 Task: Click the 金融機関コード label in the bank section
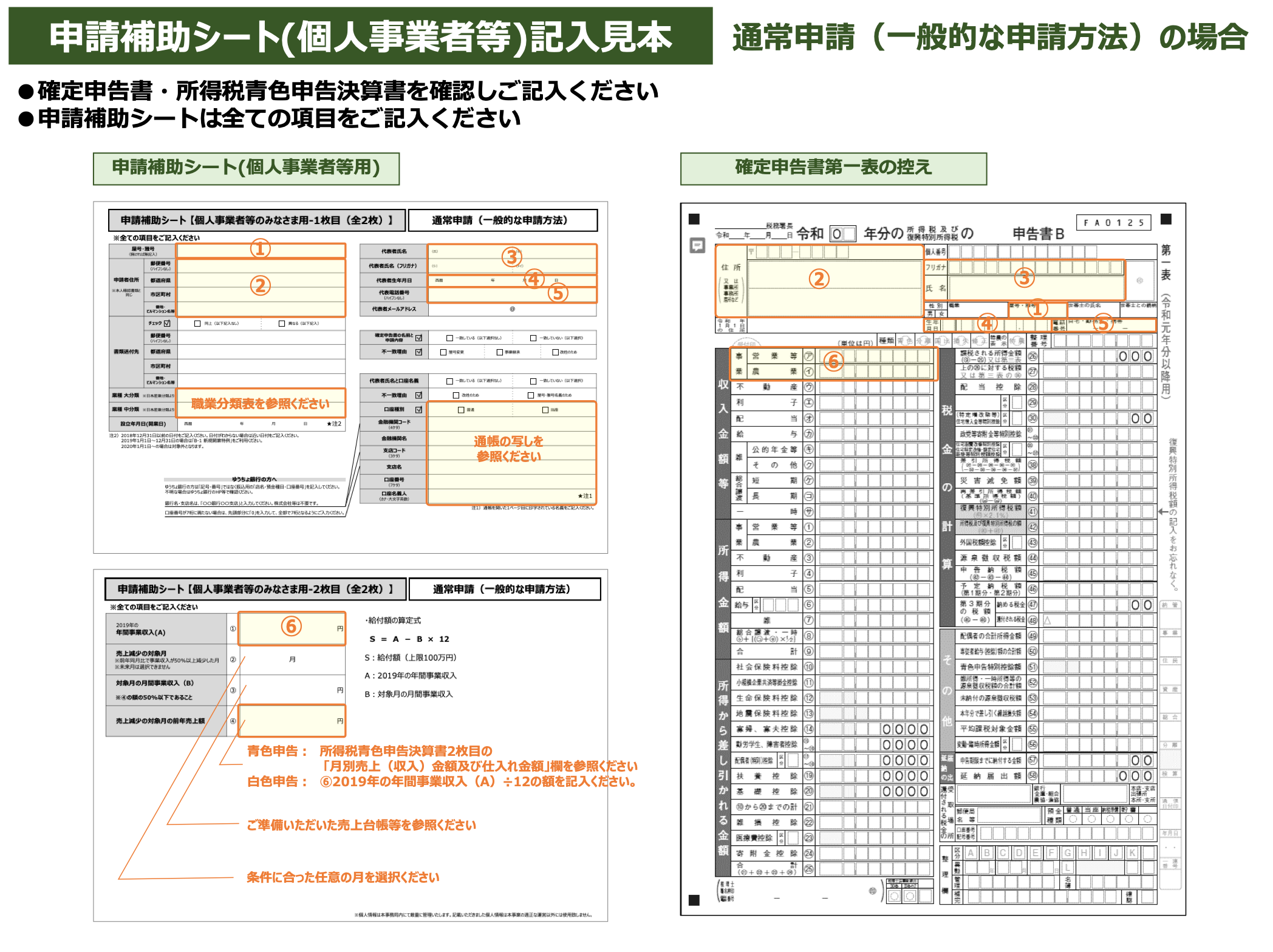point(394,424)
